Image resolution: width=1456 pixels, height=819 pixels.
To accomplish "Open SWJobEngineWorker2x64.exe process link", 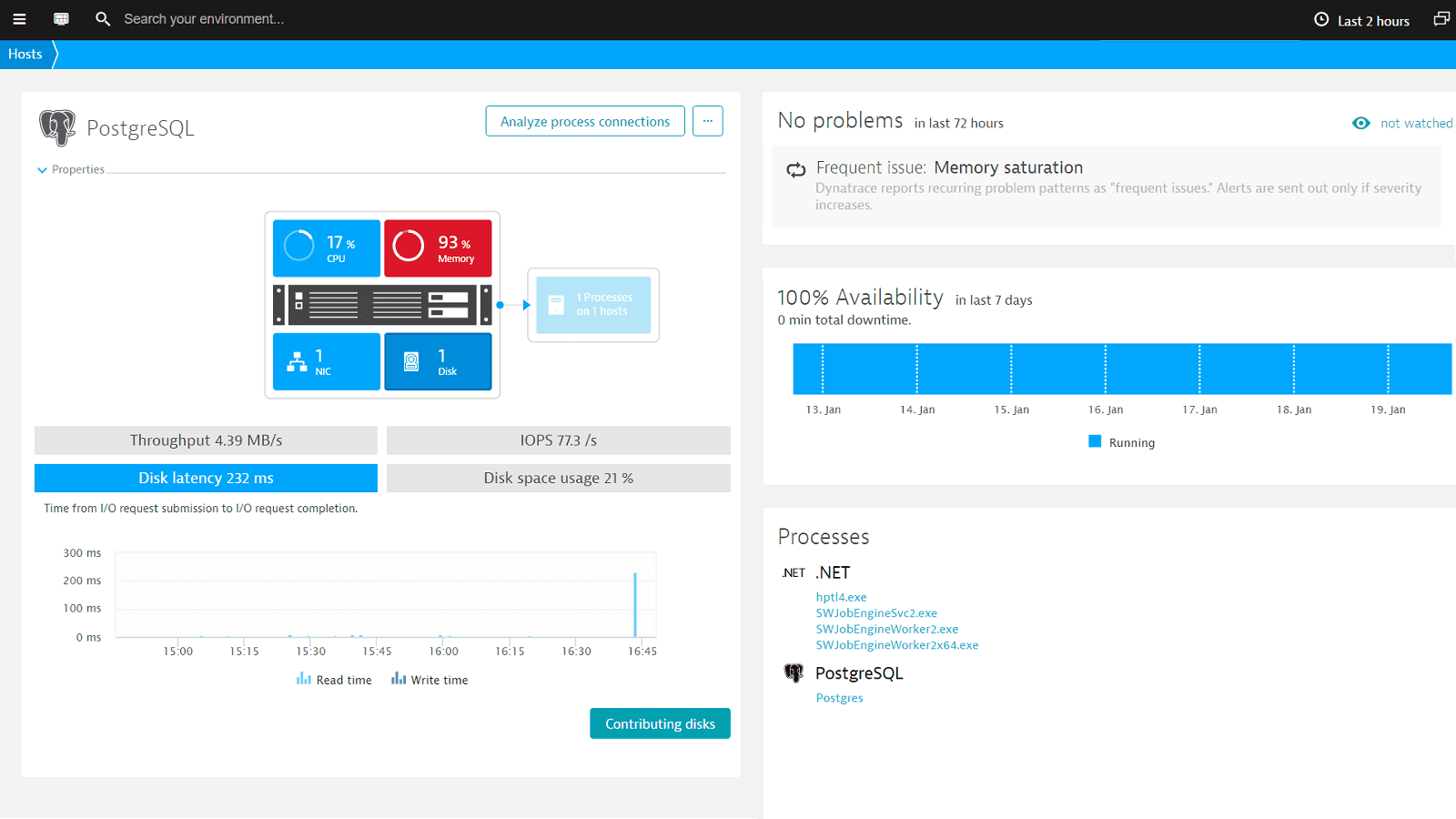I will click(x=897, y=645).
